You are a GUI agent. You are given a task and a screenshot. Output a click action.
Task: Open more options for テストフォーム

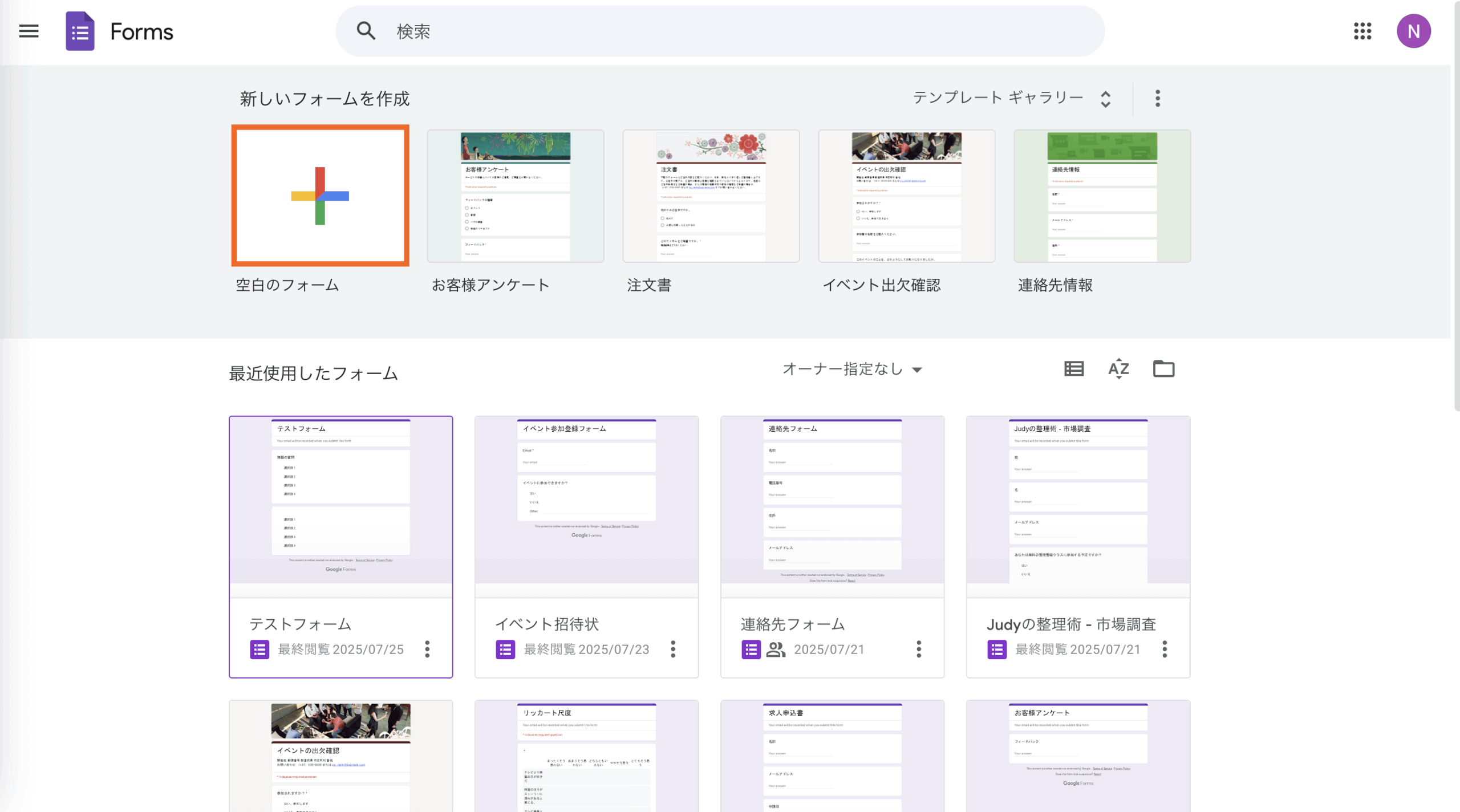(x=427, y=649)
